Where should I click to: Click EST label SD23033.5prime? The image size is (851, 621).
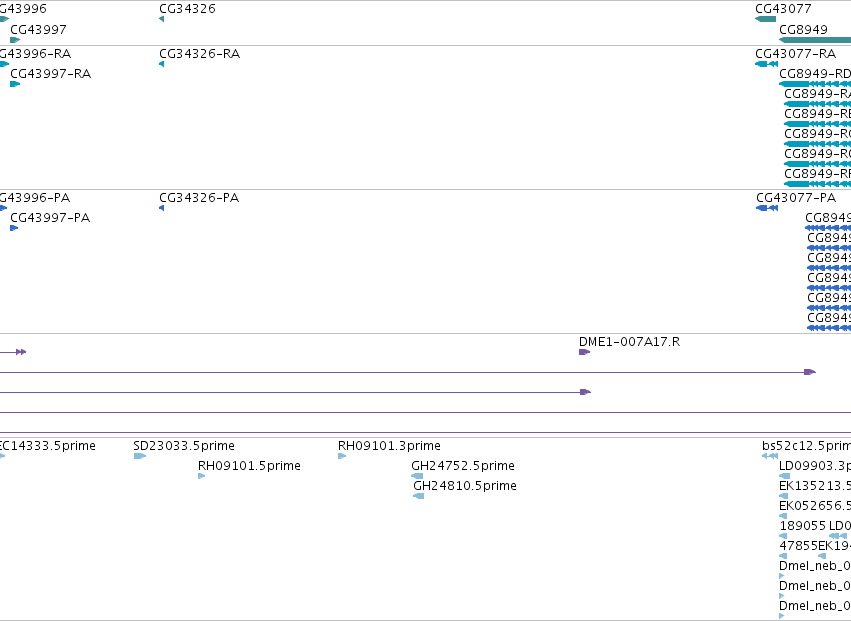tap(184, 446)
